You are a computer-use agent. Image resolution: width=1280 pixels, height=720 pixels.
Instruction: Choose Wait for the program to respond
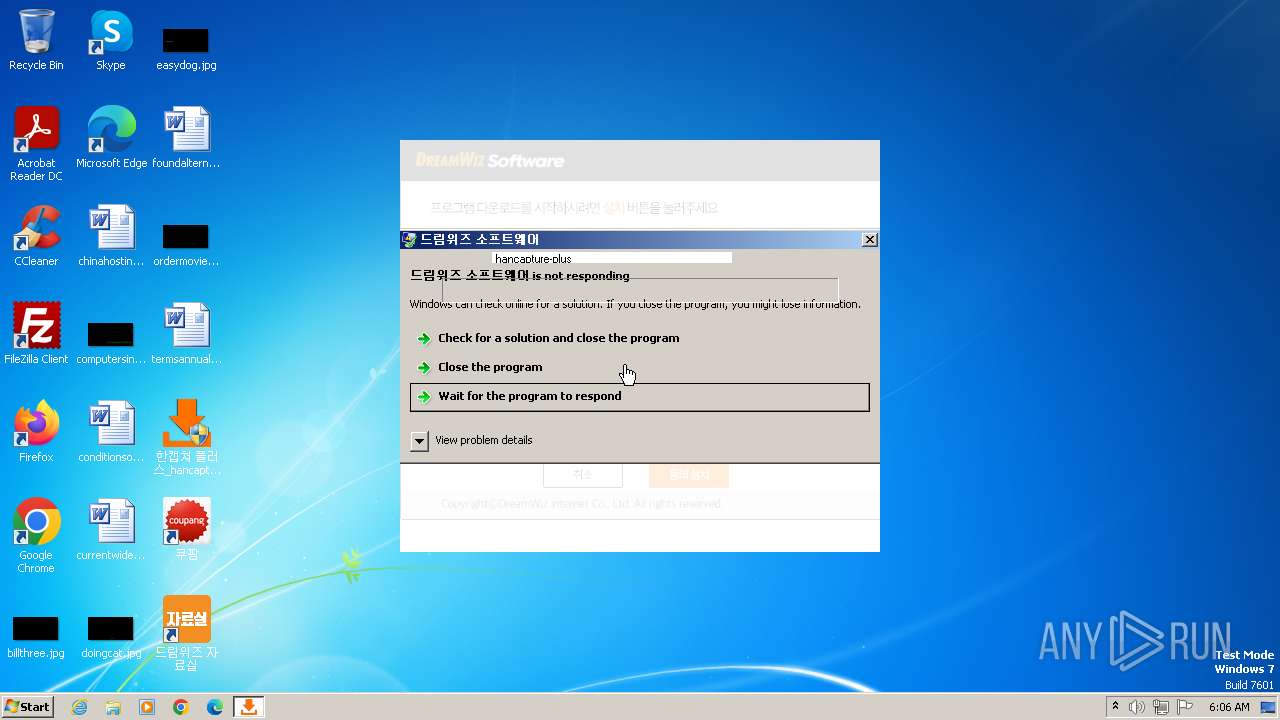pos(640,397)
